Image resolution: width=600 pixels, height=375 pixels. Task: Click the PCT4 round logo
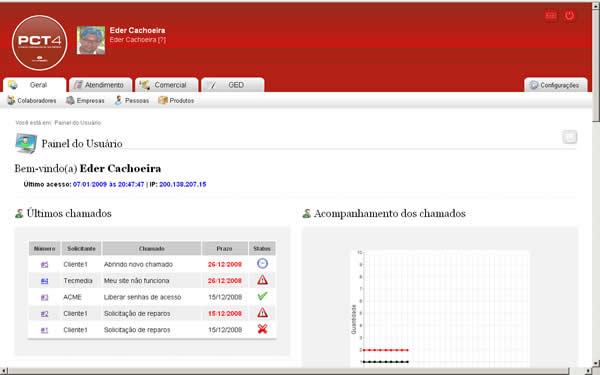(x=39, y=43)
